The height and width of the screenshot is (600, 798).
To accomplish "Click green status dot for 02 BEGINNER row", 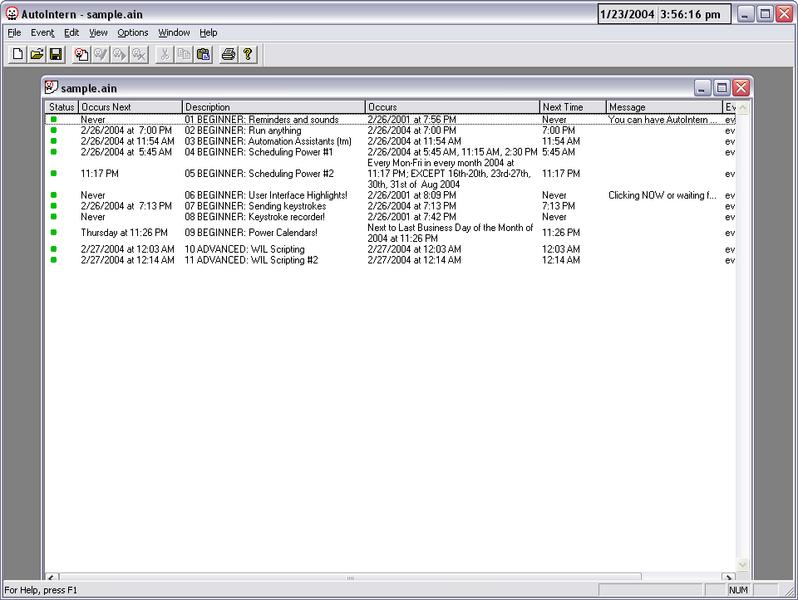I will tap(54, 130).
